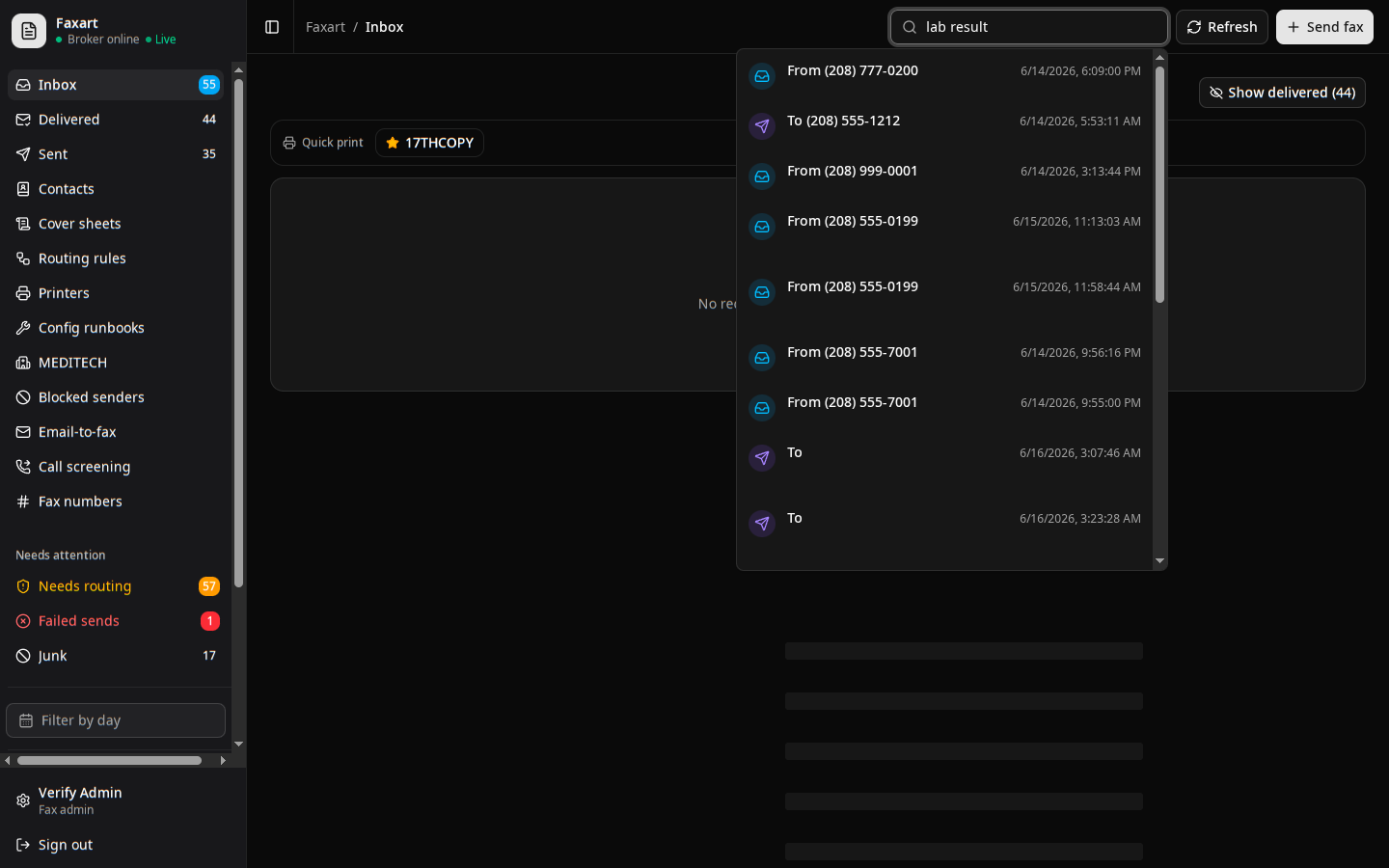Click the Send fax button
Screen dimensions: 1389x868
[1324, 27]
